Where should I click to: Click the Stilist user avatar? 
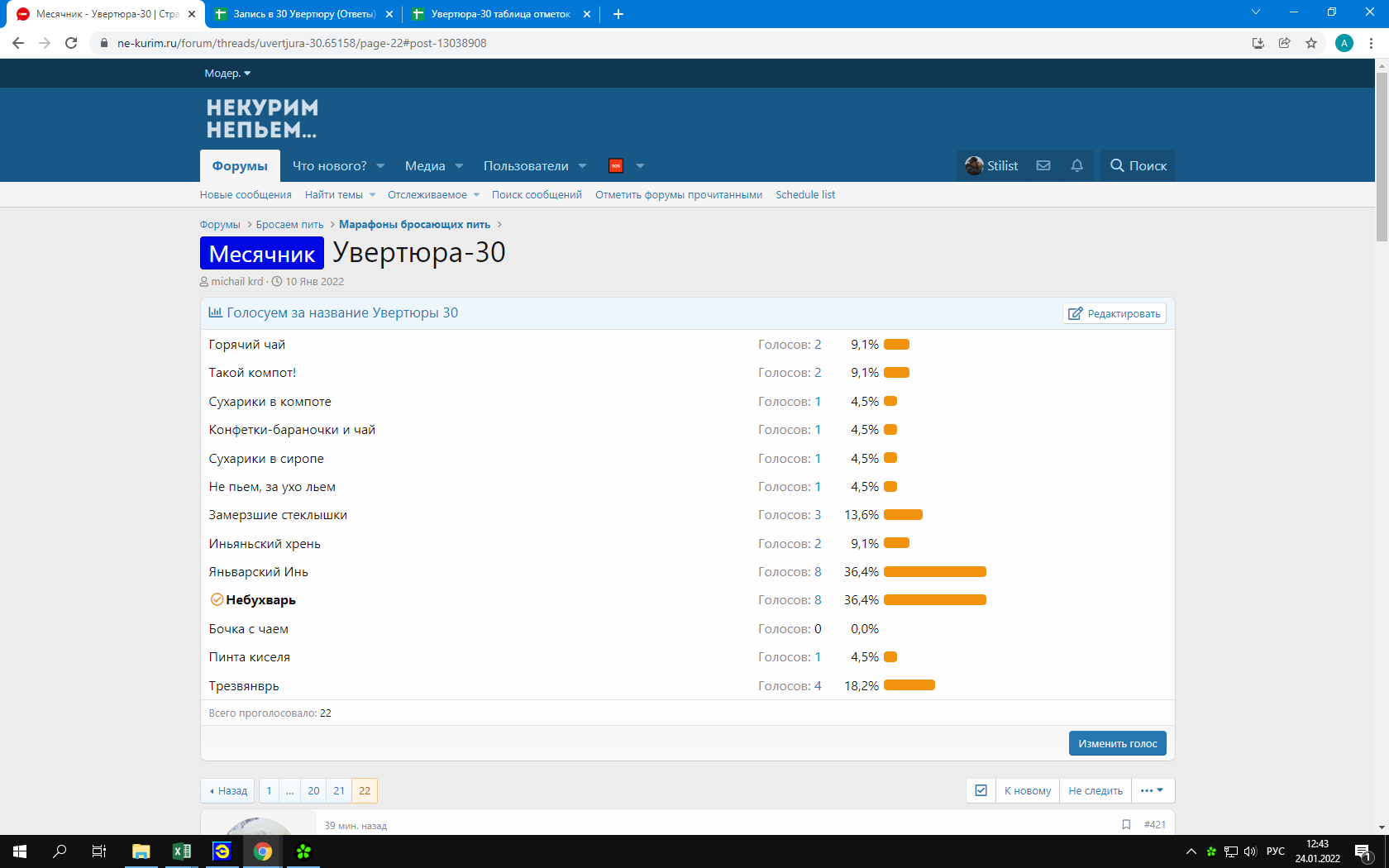tap(974, 165)
